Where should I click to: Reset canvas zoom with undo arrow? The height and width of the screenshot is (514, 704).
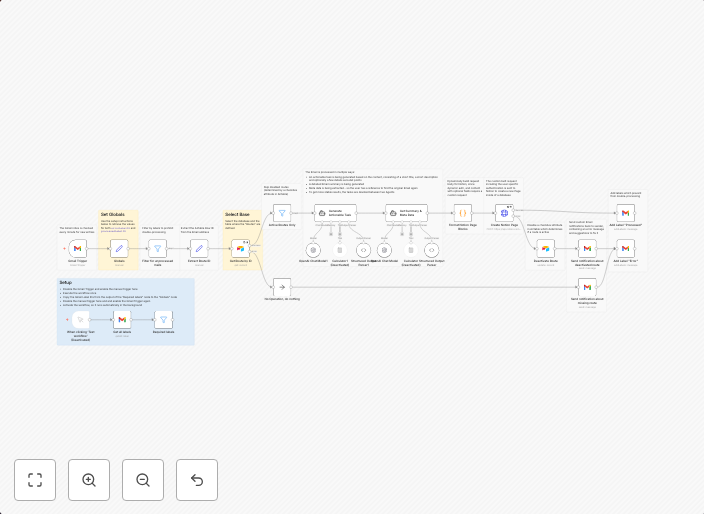[x=197, y=480]
